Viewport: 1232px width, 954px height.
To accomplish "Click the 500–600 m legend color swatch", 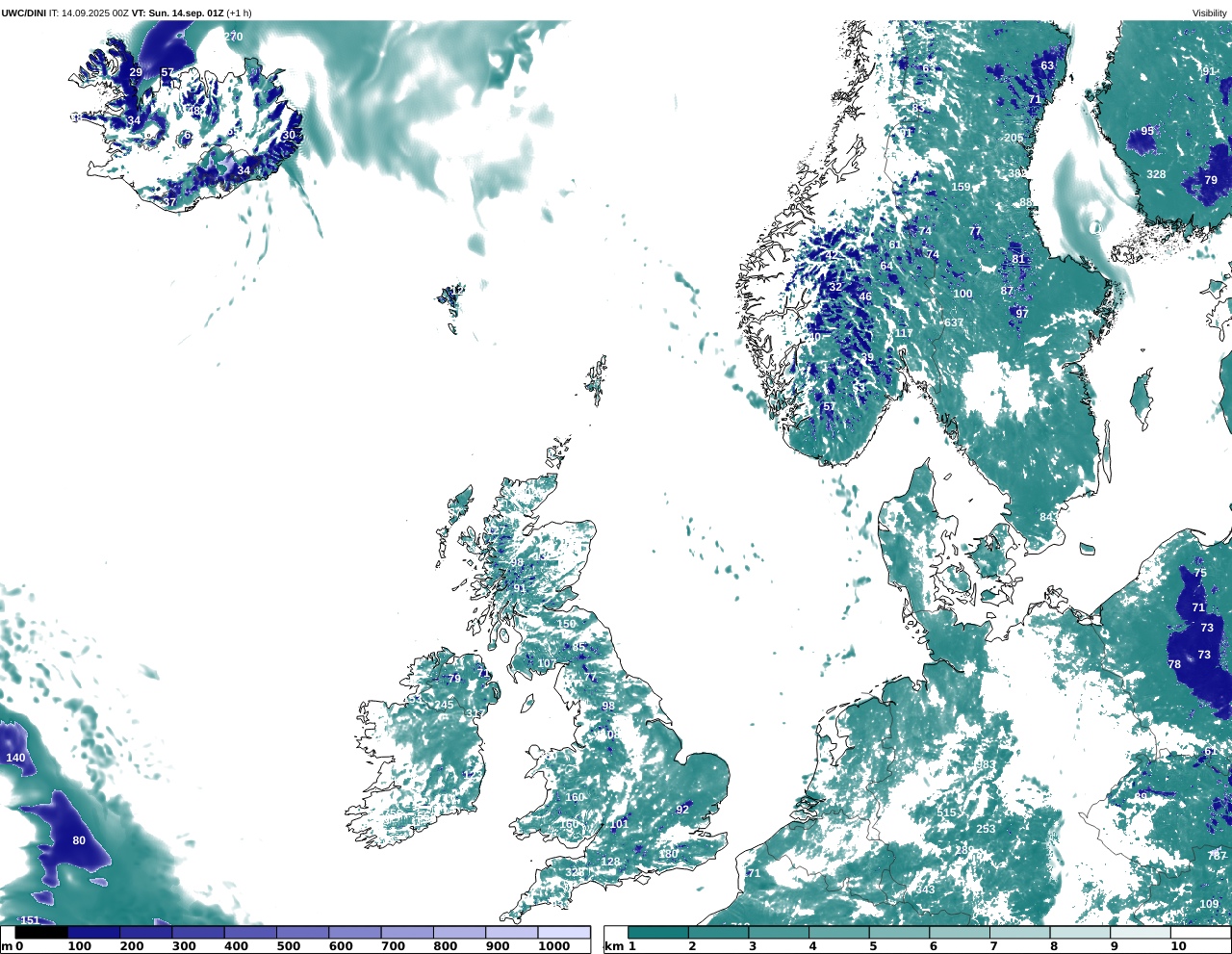I will pos(302,933).
